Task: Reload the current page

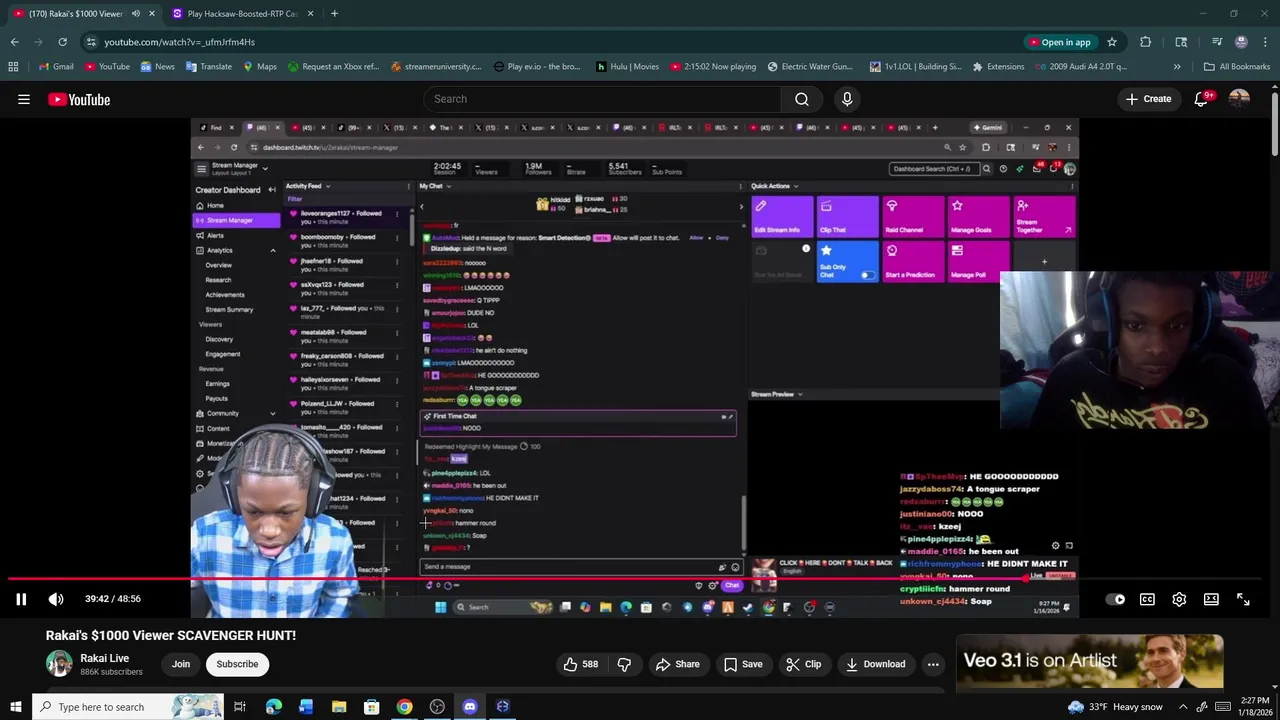Action: click(62, 42)
